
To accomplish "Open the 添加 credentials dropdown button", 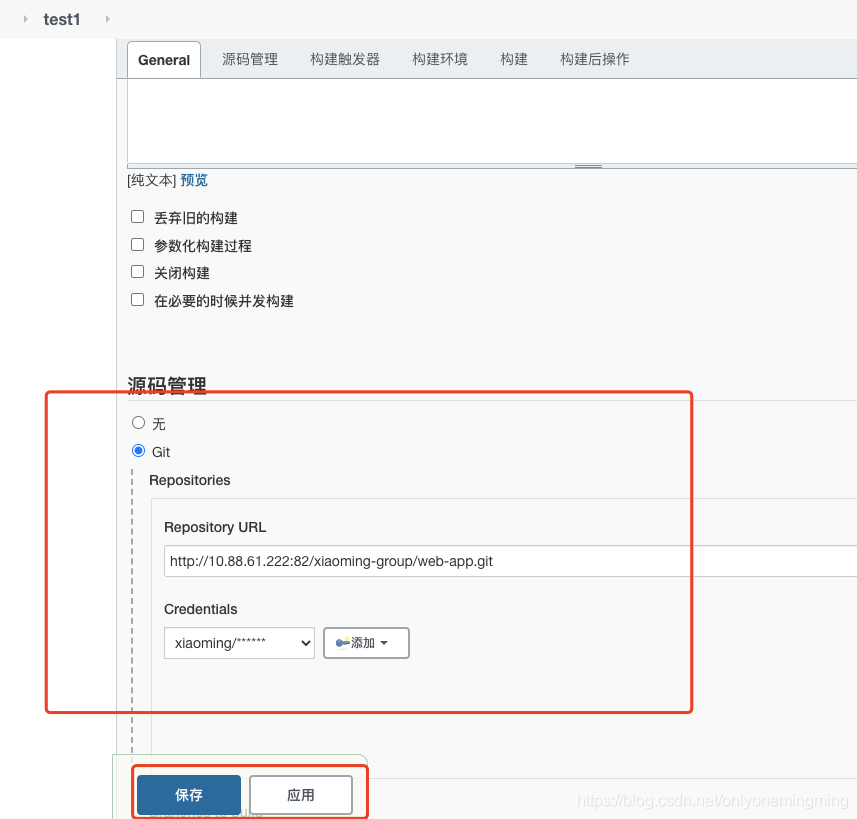I will [366, 643].
